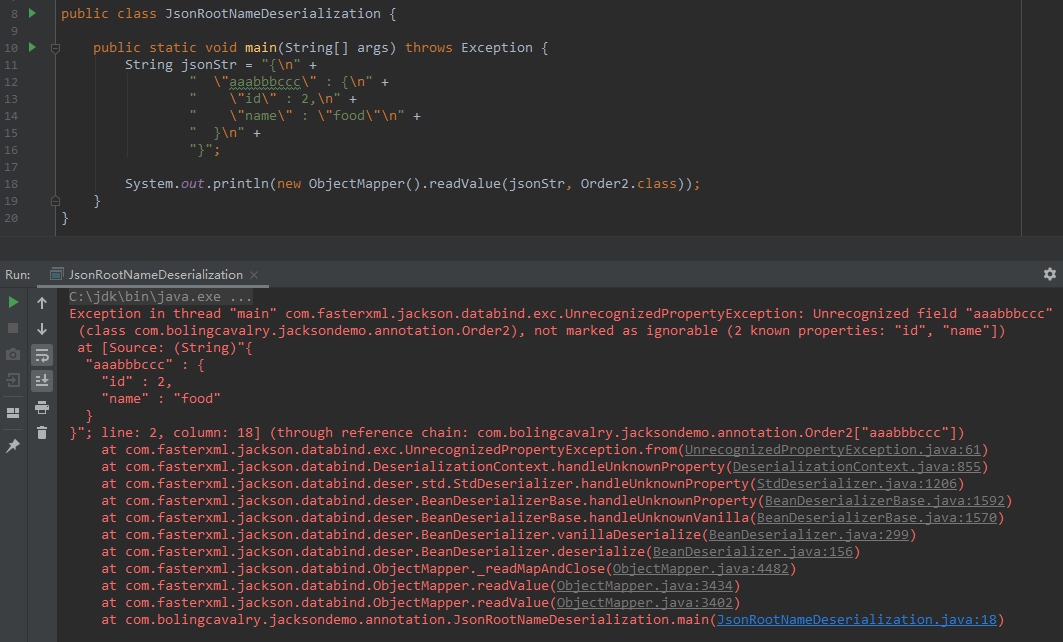1063x642 pixels.
Task: Toggle scroll to end of console
Action: [42, 381]
